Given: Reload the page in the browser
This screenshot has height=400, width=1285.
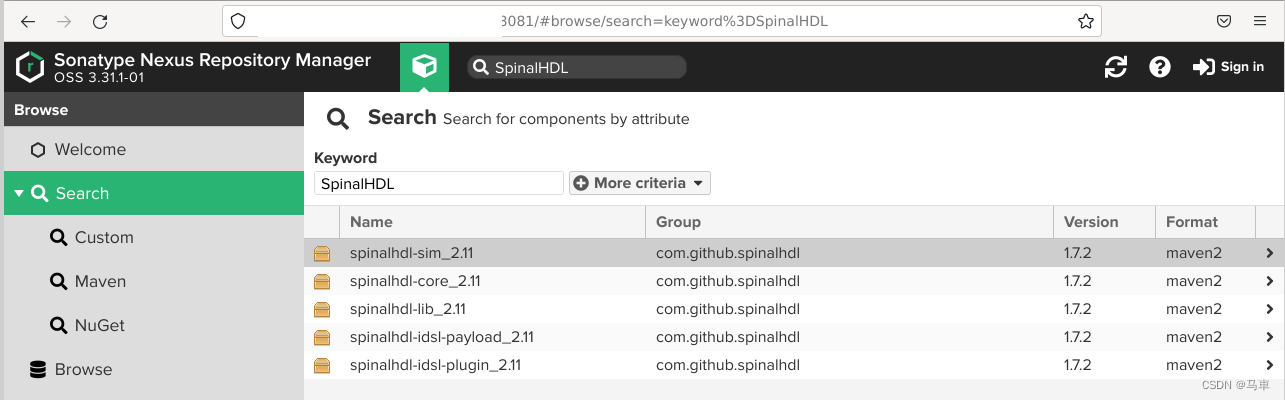Looking at the screenshot, I should (99, 21).
